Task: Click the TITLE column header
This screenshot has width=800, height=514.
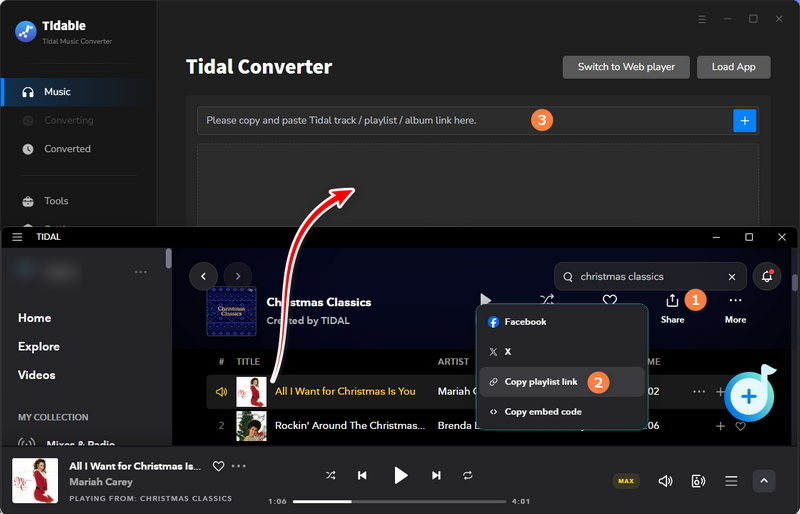Action: coord(248,362)
